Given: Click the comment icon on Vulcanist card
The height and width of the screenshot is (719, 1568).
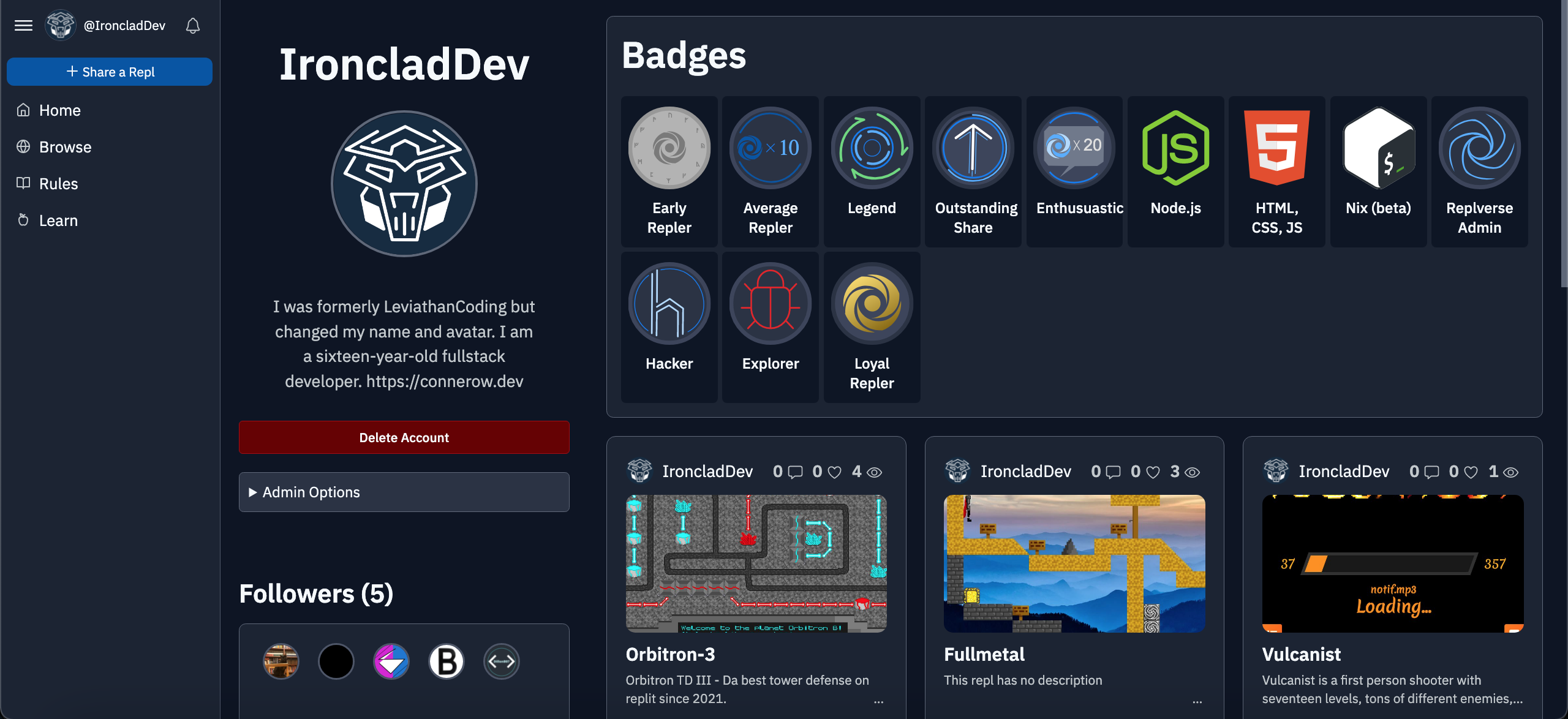Looking at the screenshot, I should pos(1431,472).
